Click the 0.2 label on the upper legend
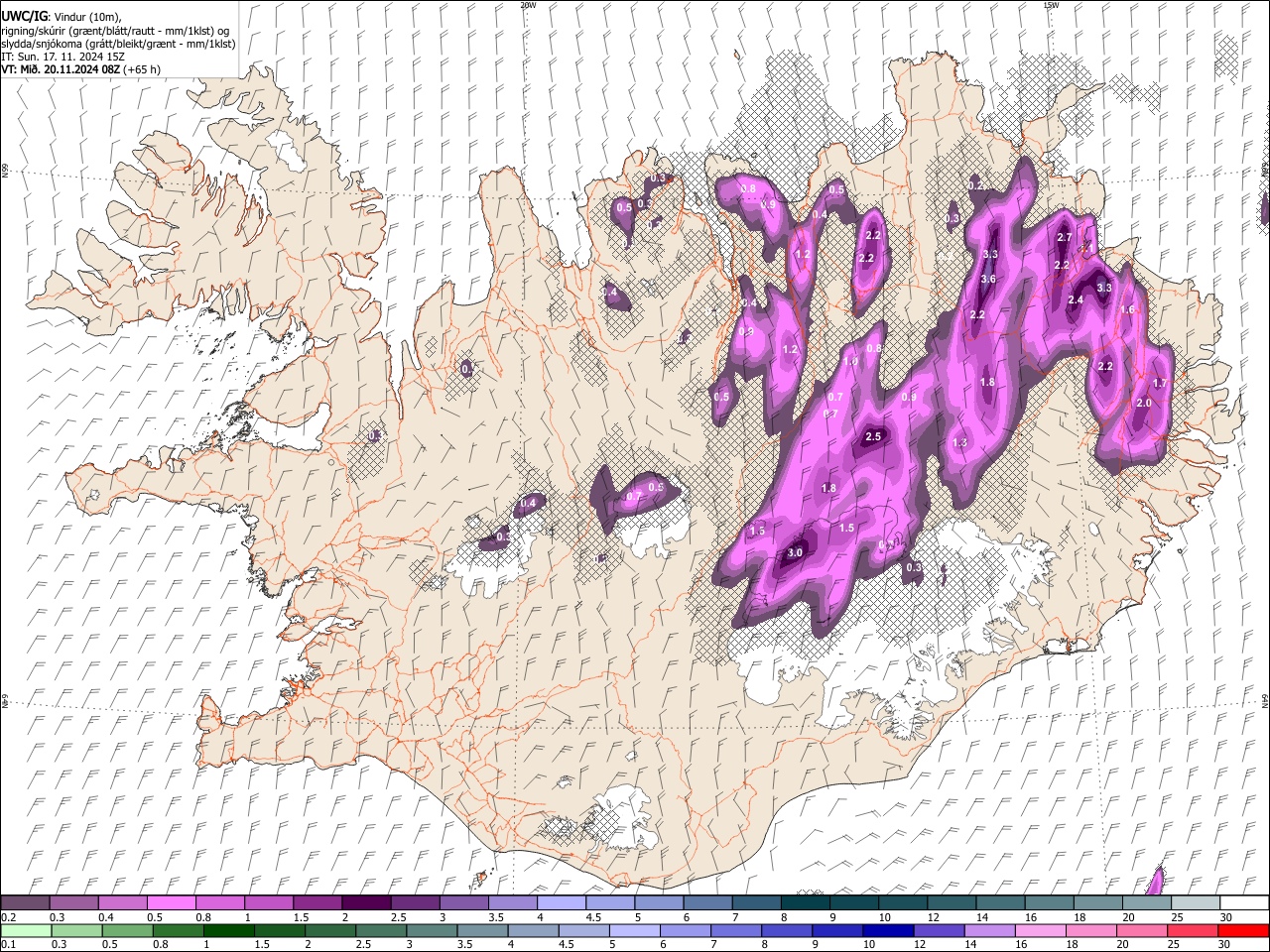 [x=8, y=917]
